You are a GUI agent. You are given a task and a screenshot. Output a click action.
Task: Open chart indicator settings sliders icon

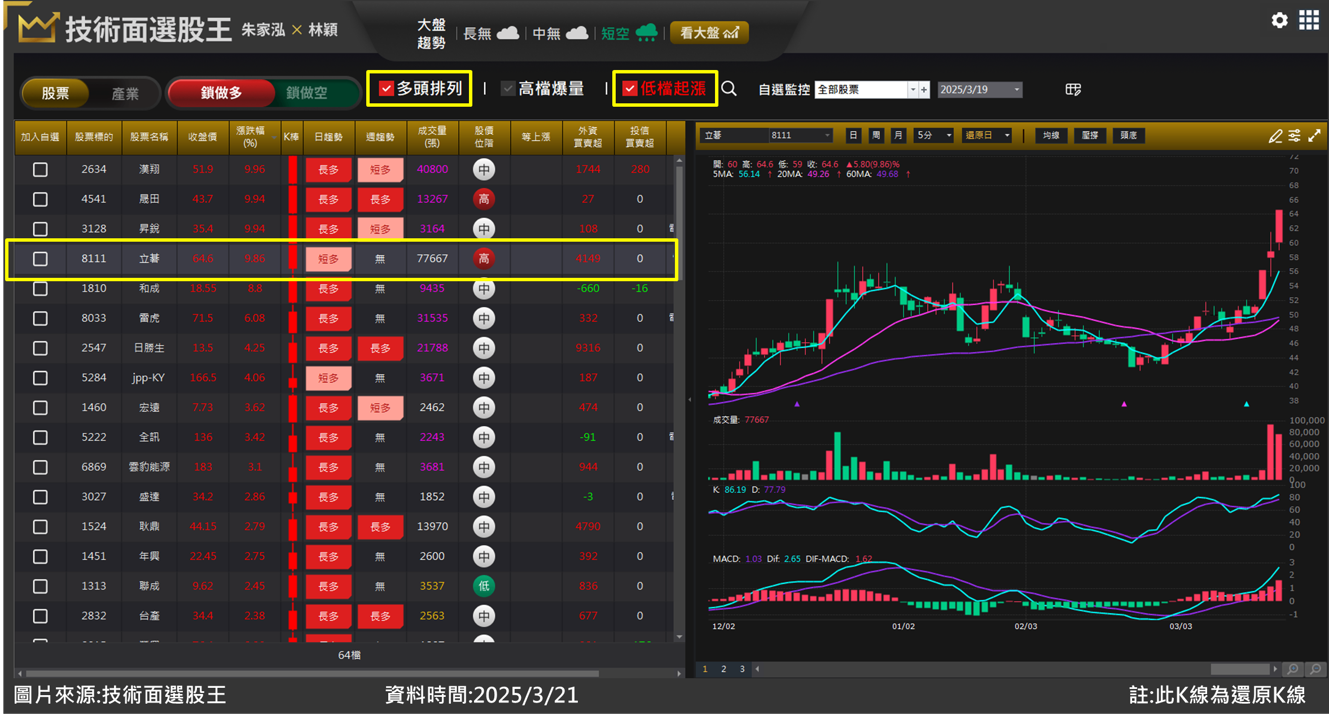click(1294, 136)
